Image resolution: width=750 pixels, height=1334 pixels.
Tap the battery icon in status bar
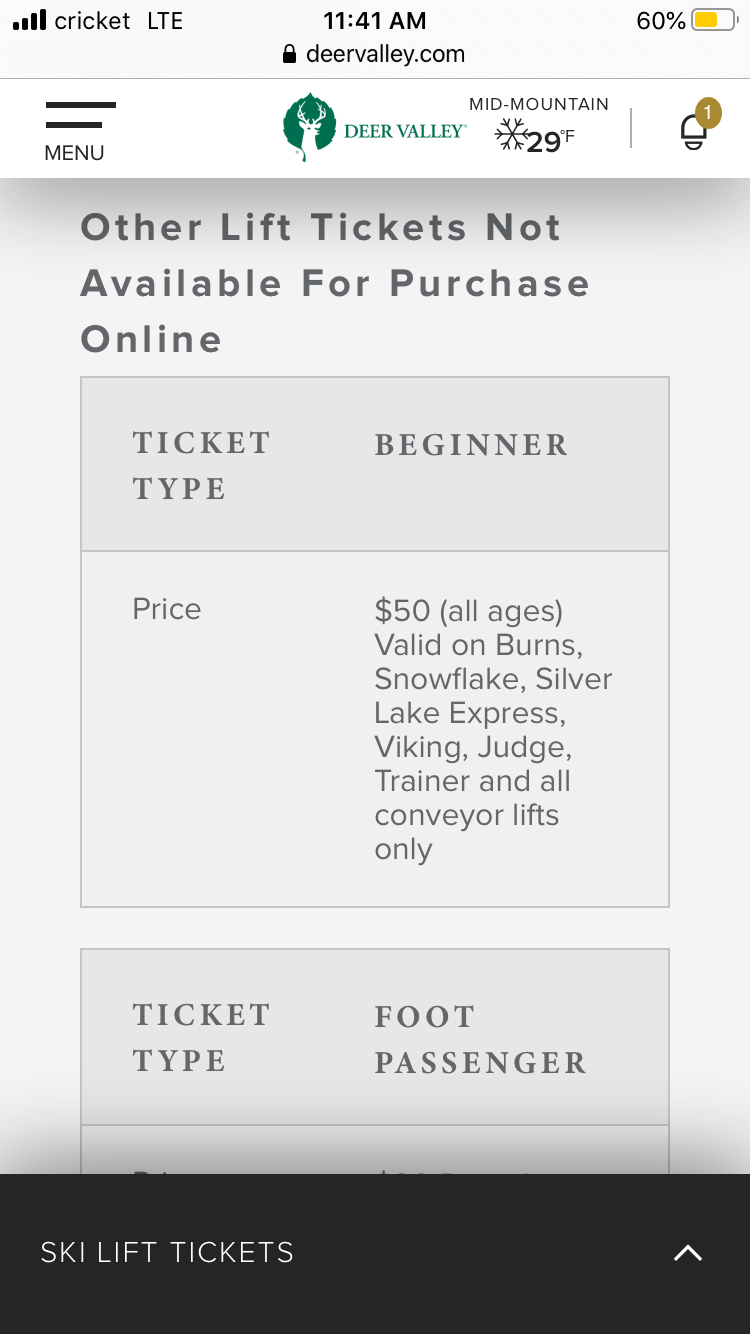coord(713,21)
